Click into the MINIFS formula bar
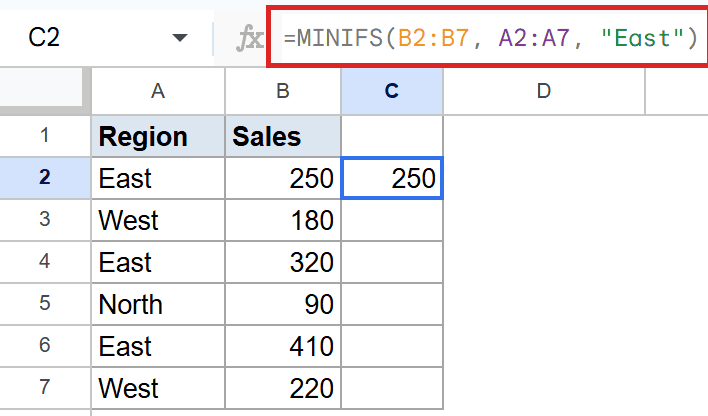Image resolution: width=708 pixels, height=416 pixels. tap(490, 37)
